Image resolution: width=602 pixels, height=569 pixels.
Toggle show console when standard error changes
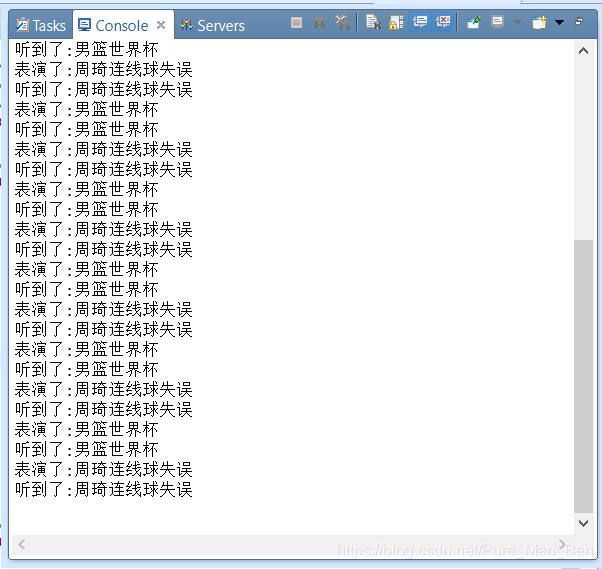click(443, 22)
